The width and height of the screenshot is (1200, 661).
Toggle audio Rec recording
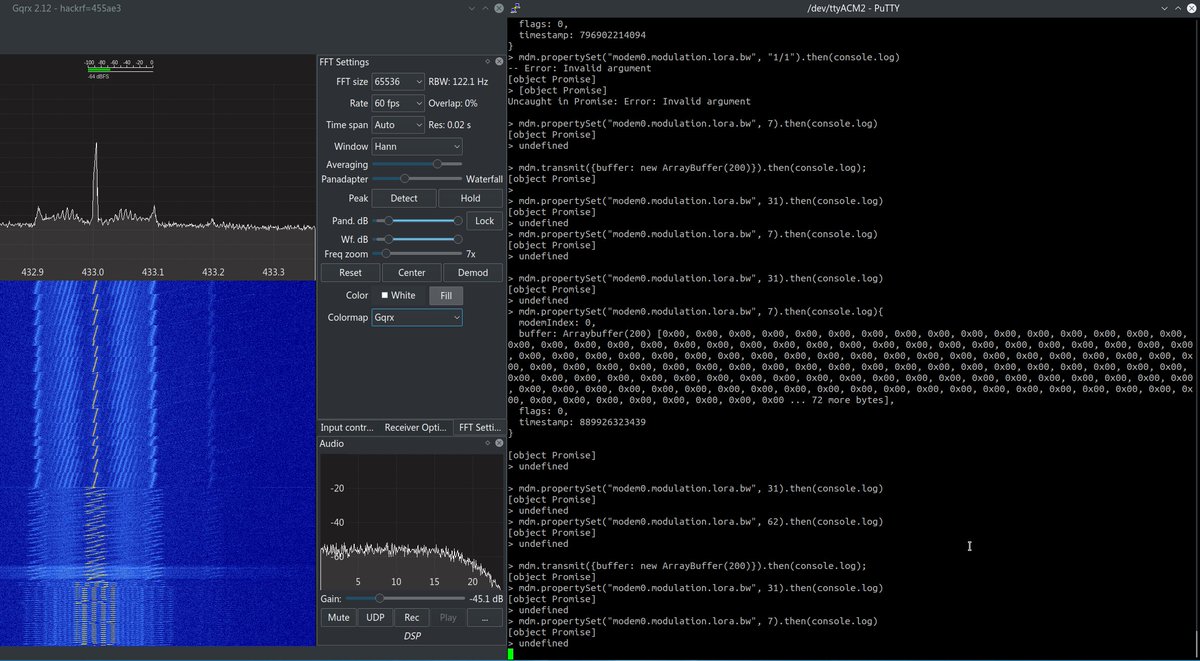[x=411, y=617]
